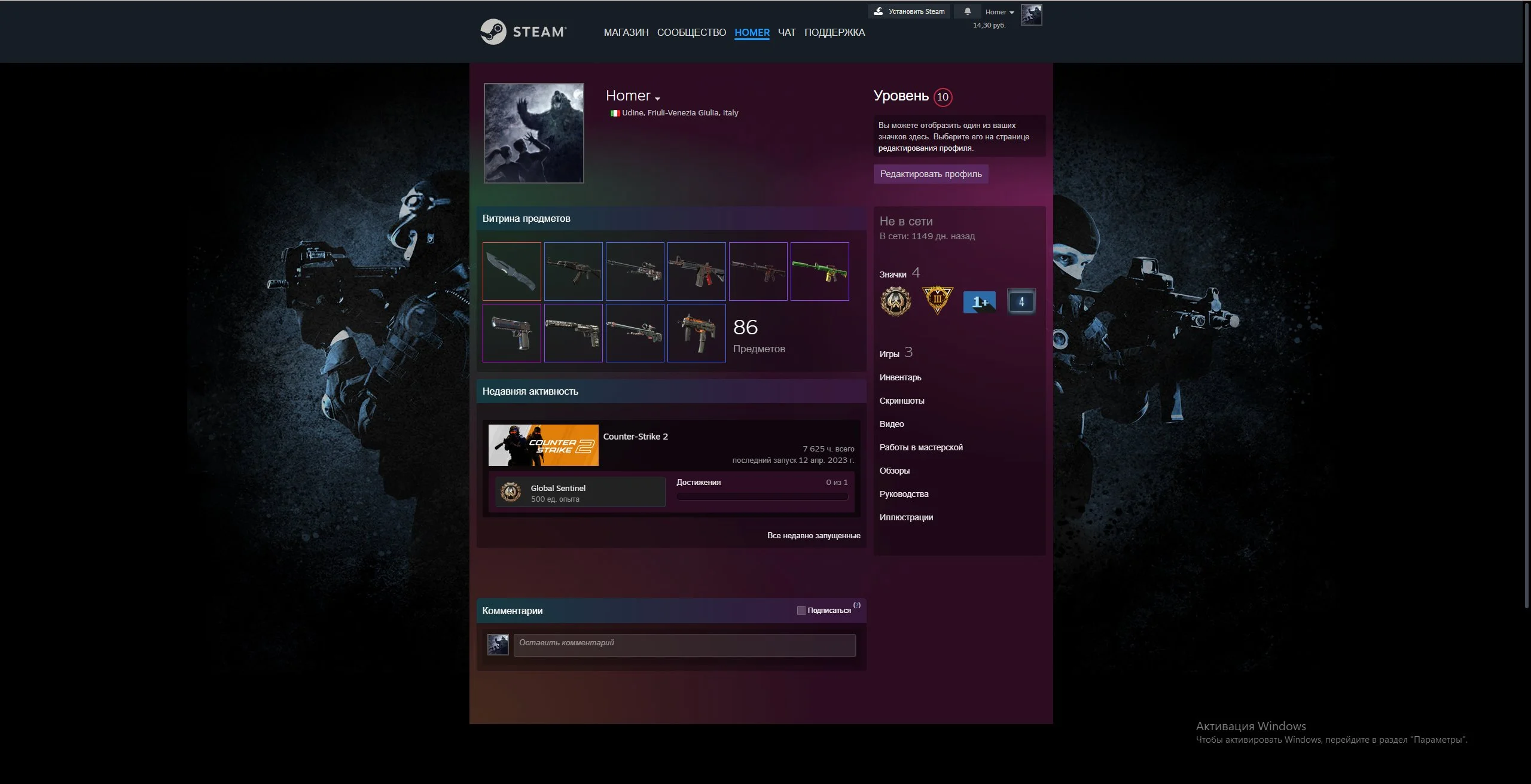The width and height of the screenshot is (1531, 784).
Task: Open the Homer account dropdown in top bar
Action: click(x=999, y=12)
